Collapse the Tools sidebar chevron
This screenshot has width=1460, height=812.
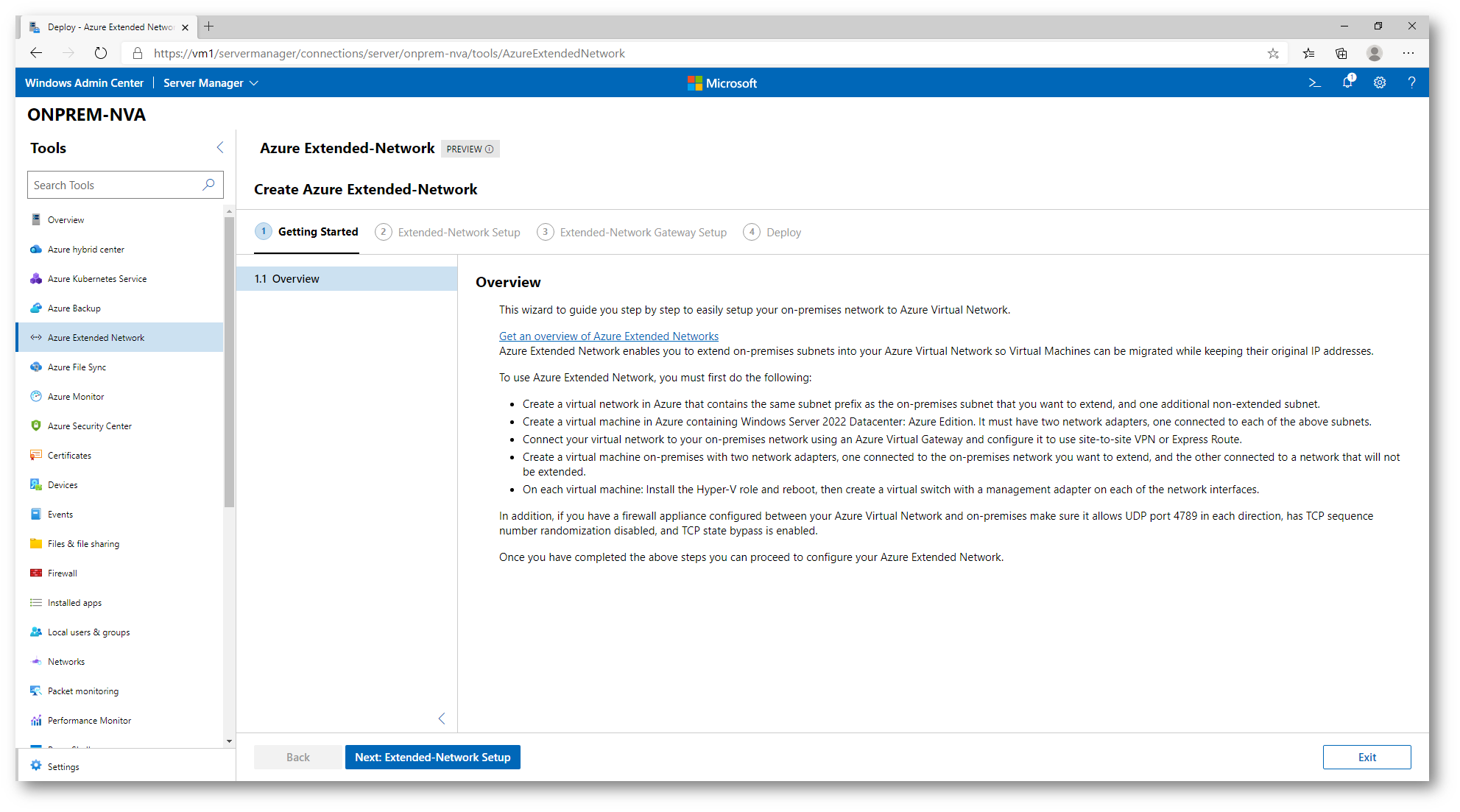pyautogui.click(x=220, y=147)
